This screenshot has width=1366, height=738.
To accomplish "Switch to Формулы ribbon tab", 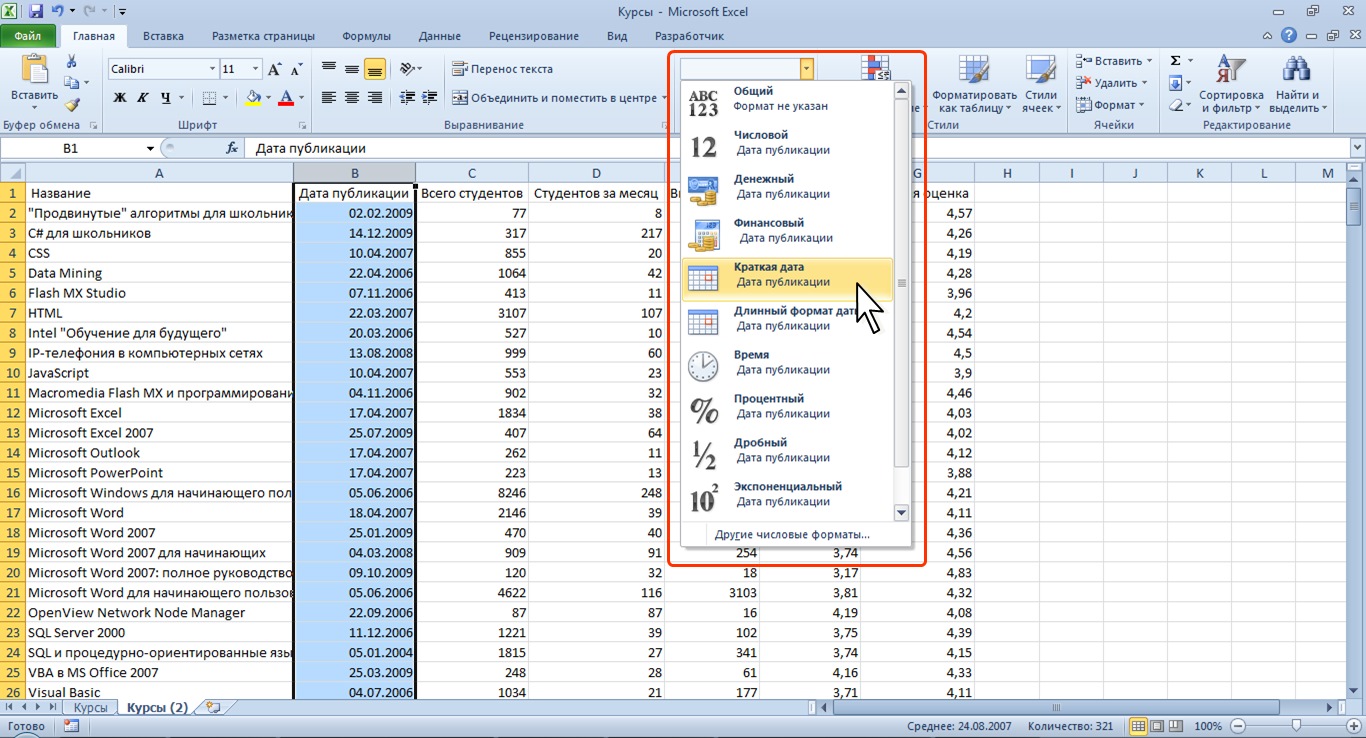I will pos(367,36).
